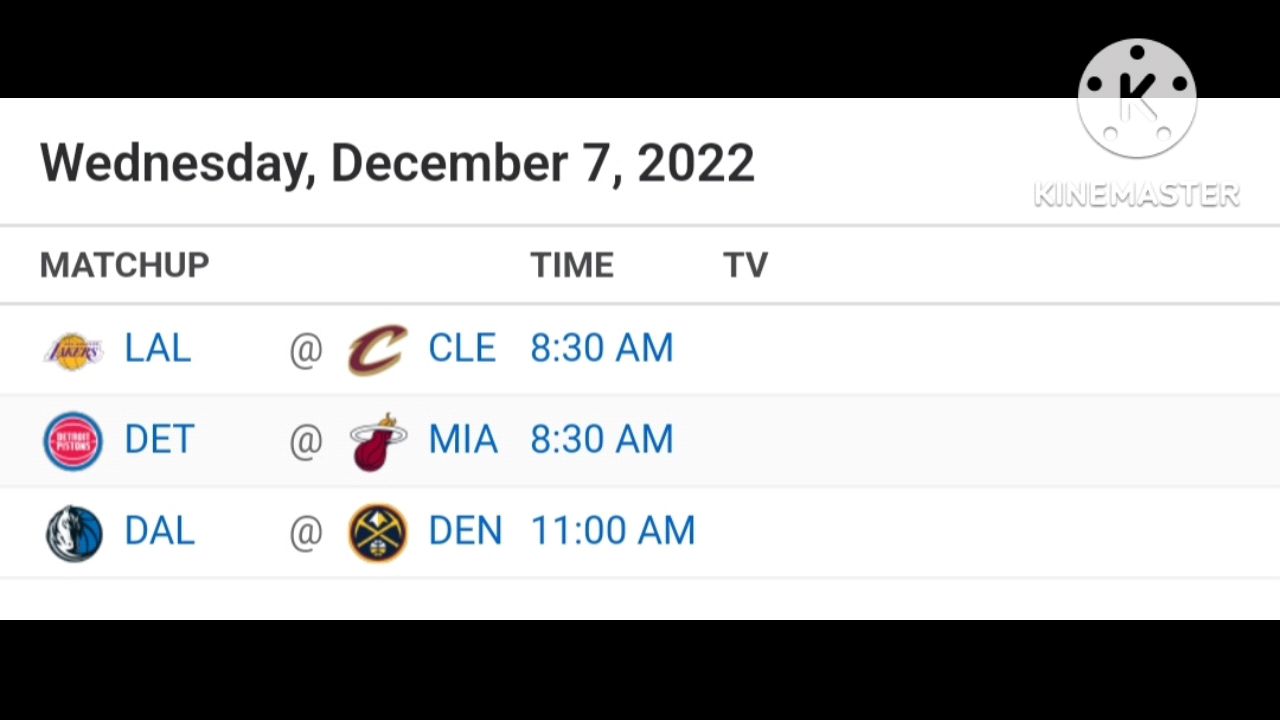
Task: Click the Detroit Pistons logo
Action: point(73,441)
